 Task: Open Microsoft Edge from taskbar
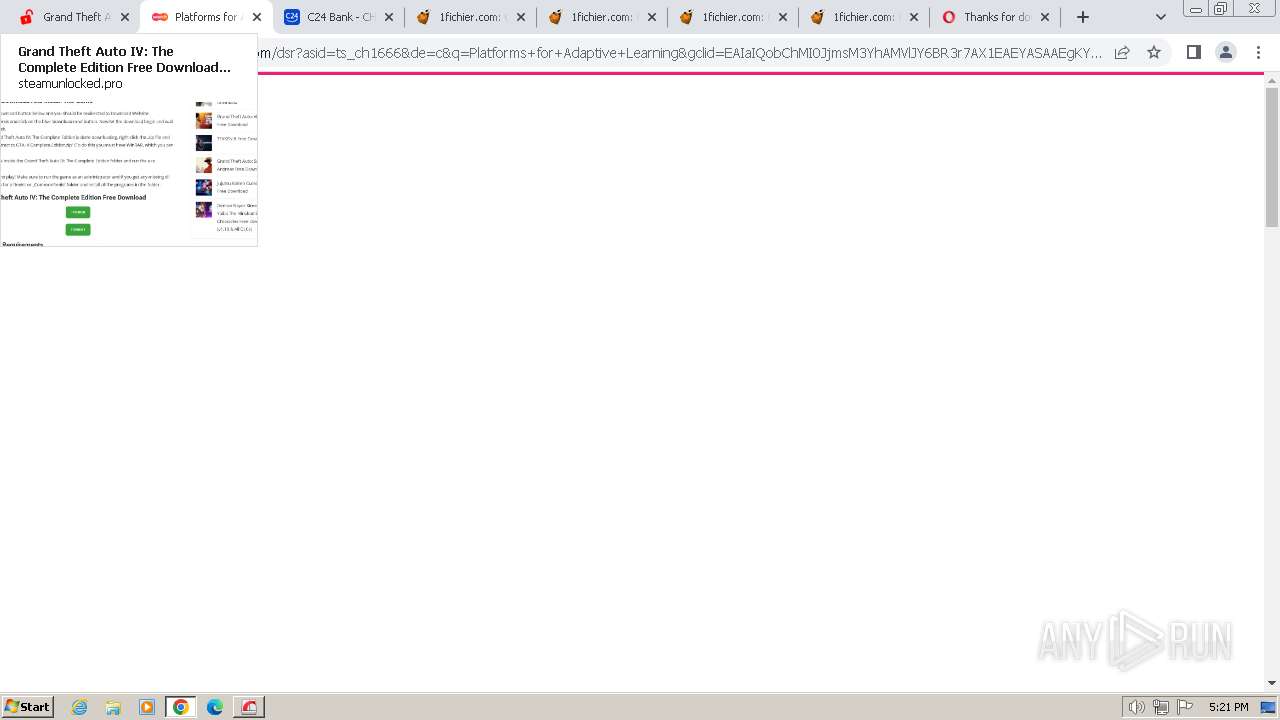tap(215, 707)
